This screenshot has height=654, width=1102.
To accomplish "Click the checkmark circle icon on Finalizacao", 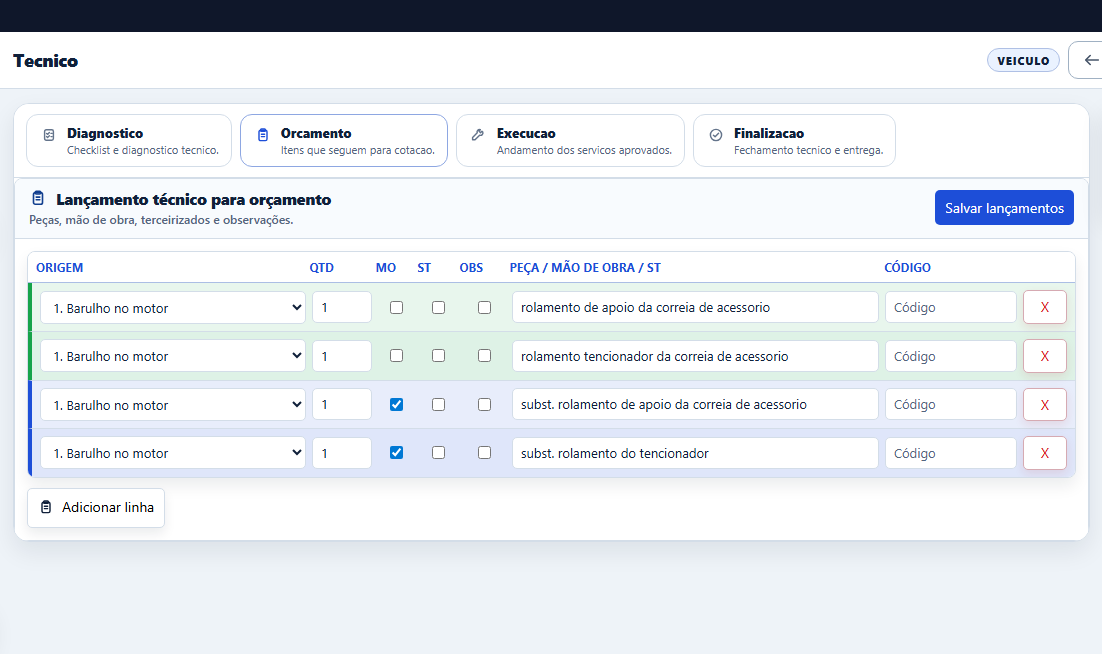I will 715,135.
